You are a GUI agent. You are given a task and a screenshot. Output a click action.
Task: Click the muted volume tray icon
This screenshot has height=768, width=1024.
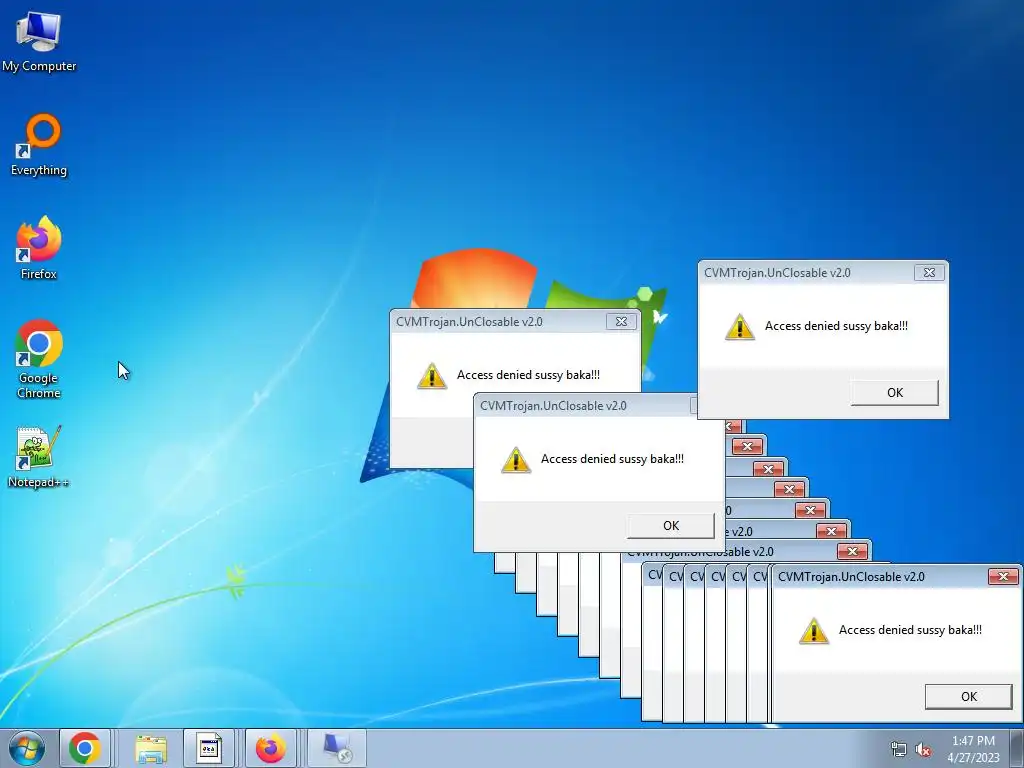pos(923,750)
